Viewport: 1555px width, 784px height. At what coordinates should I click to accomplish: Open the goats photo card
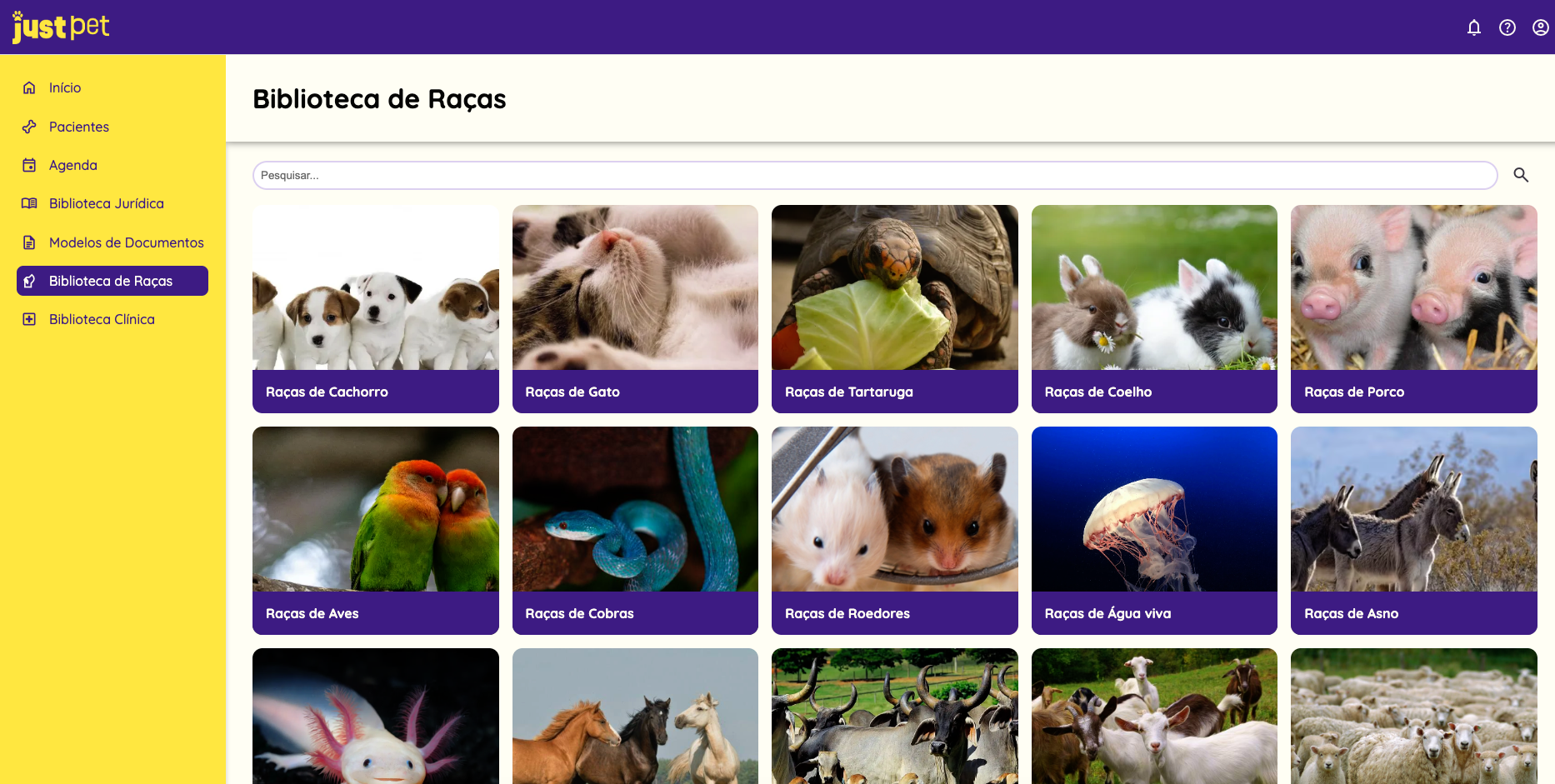tap(1154, 717)
